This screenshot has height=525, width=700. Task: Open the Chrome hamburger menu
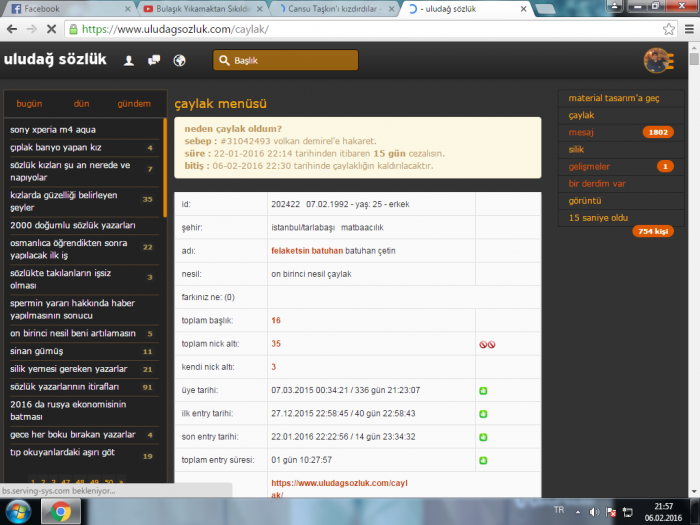[689, 29]
